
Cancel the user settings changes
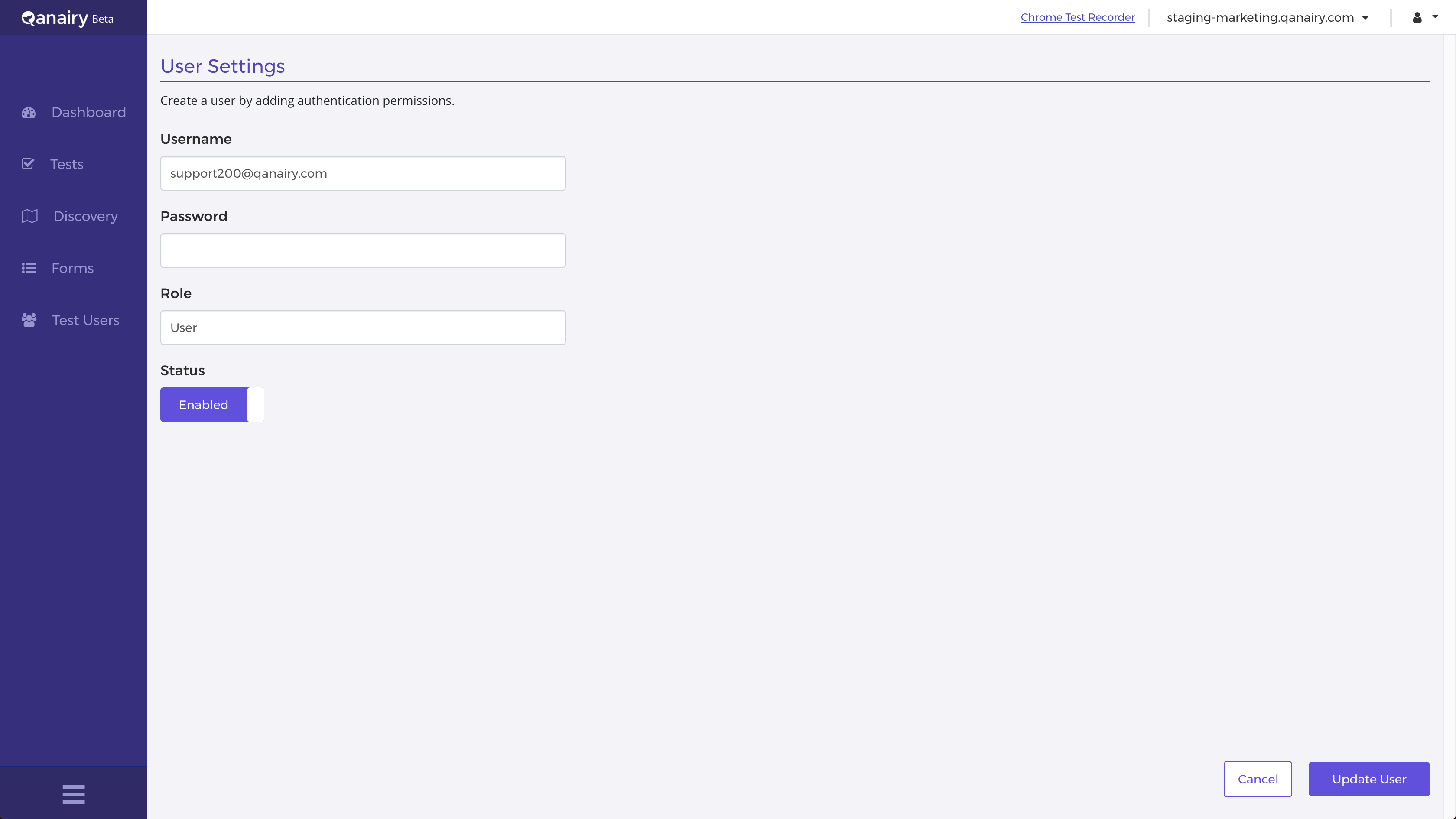tap(1258, 779)
